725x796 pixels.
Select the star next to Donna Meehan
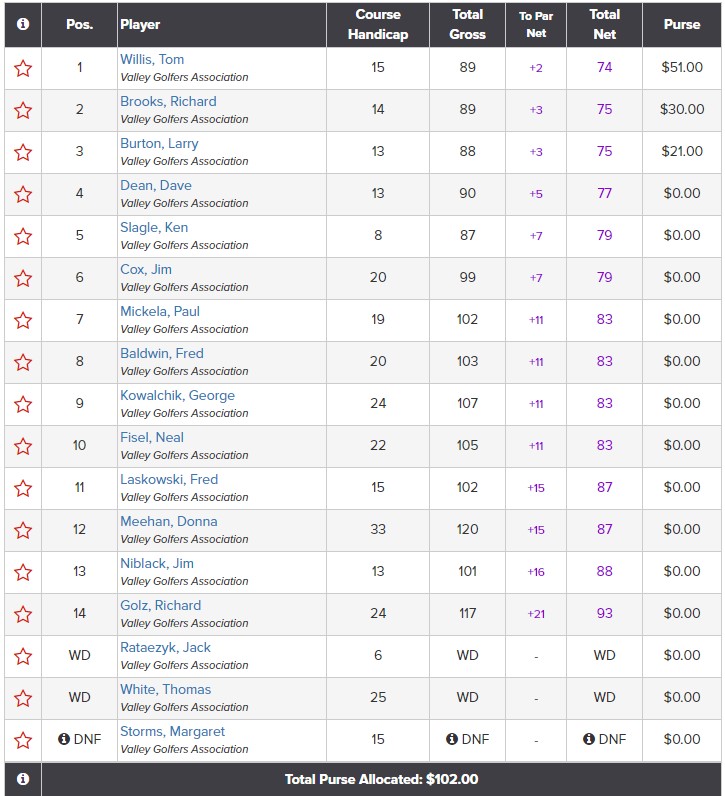[x=23, y=530]
